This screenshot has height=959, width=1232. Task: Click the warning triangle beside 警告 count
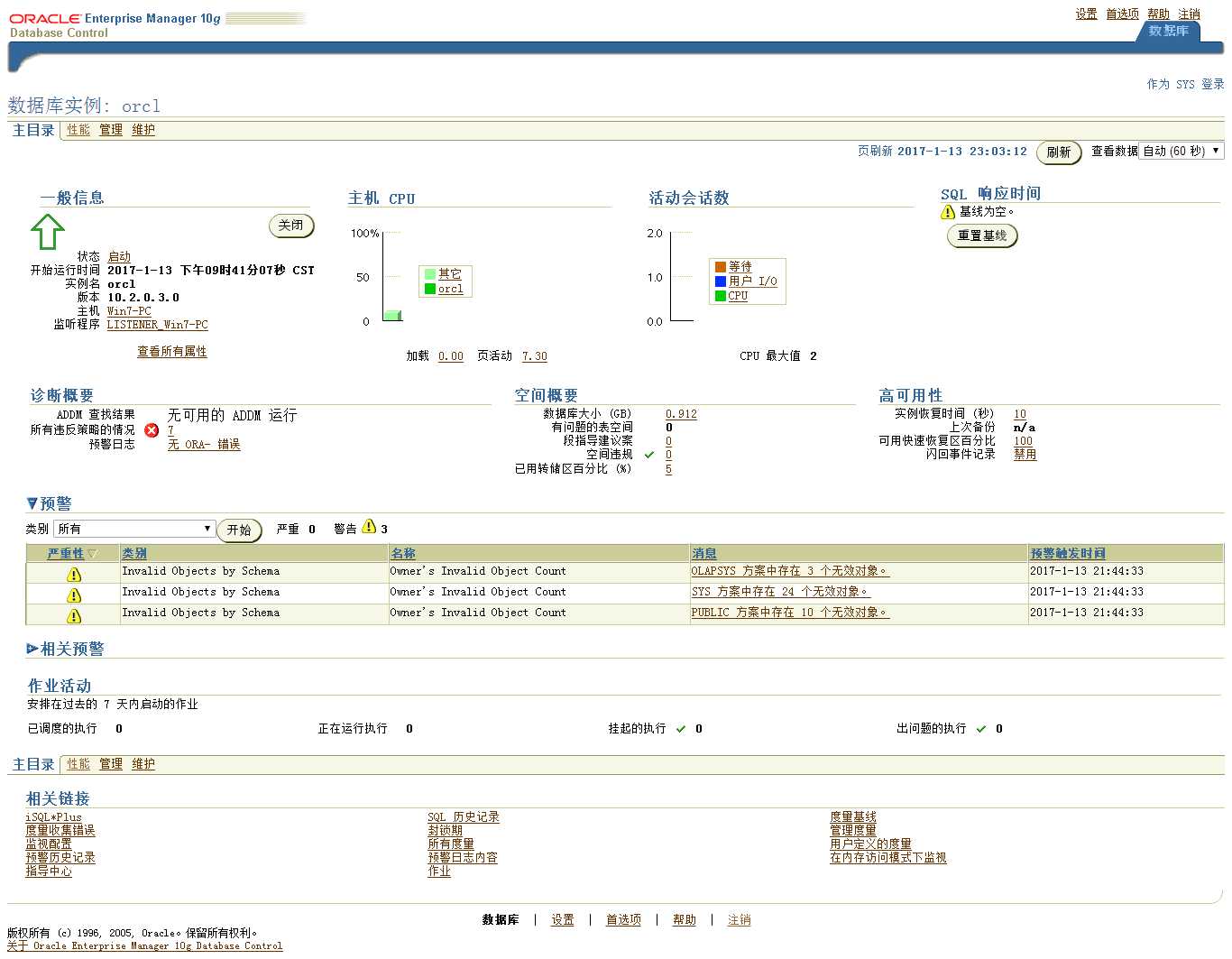pos(369,527)
